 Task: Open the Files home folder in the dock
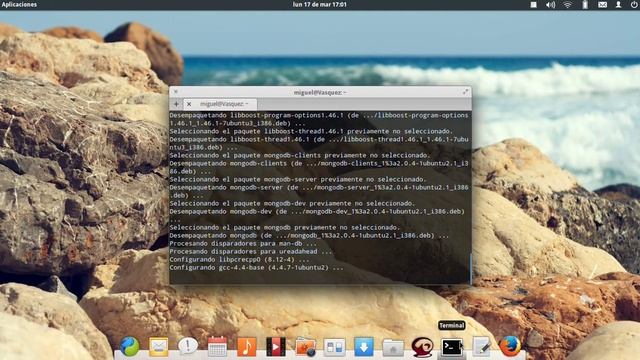(x=393, y=348)
